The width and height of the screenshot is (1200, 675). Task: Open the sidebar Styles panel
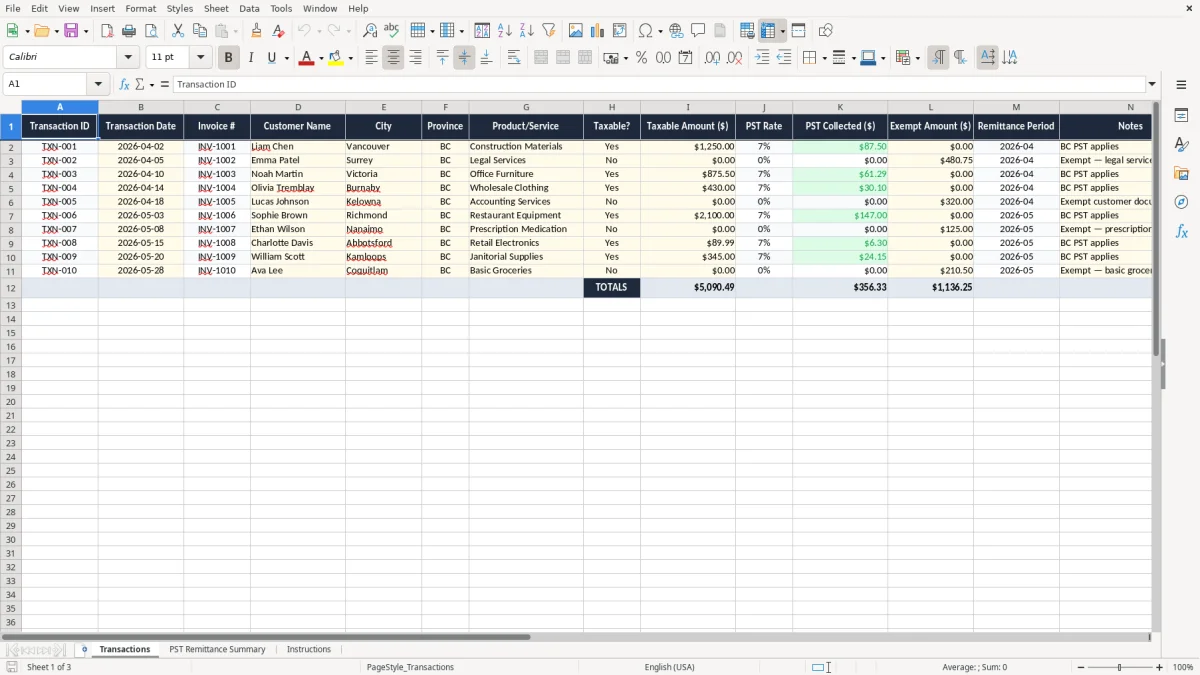pyautogui.click(x=1181, y=144)
